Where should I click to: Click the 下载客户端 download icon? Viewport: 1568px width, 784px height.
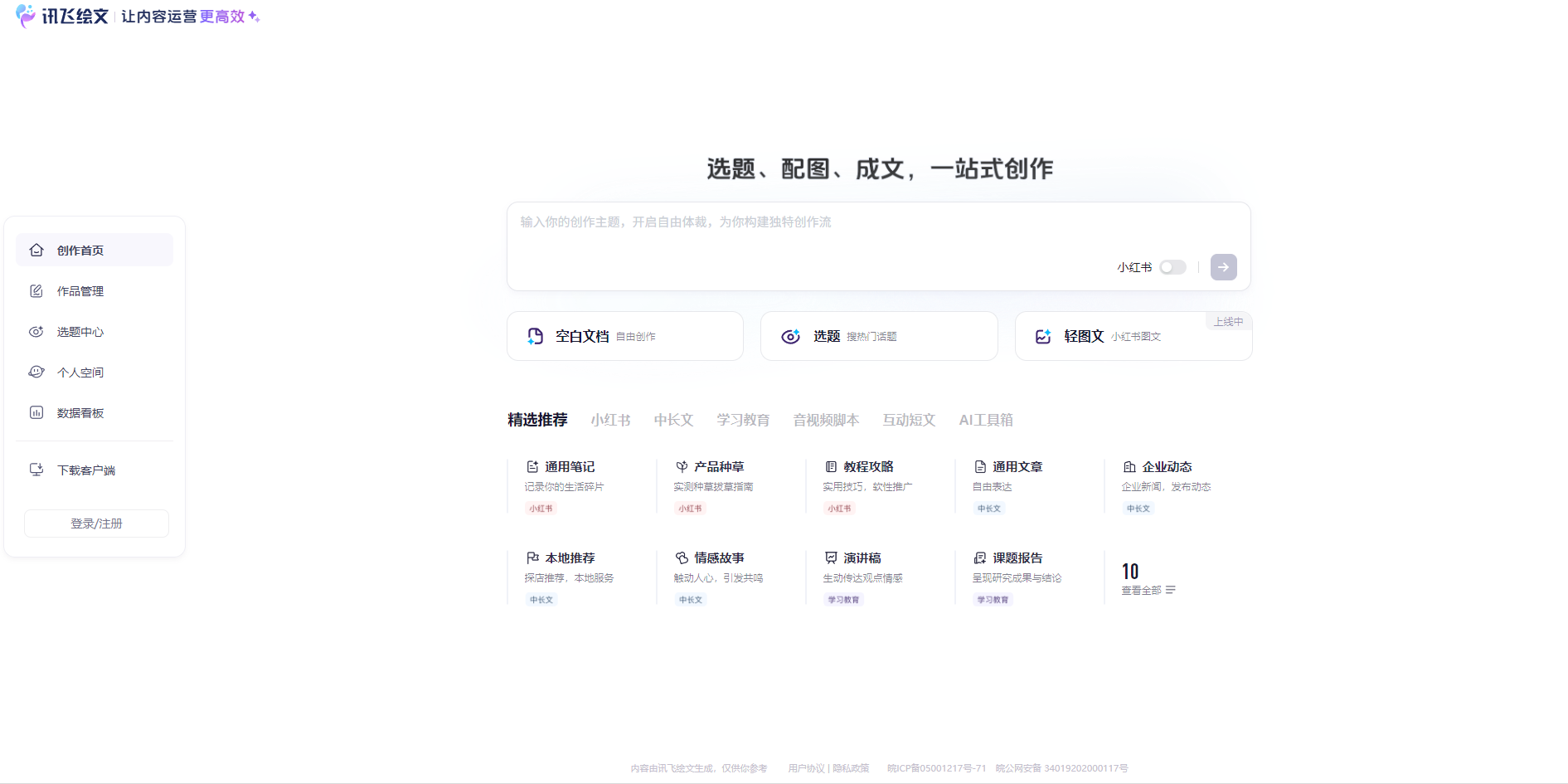(x=36, y=470)
